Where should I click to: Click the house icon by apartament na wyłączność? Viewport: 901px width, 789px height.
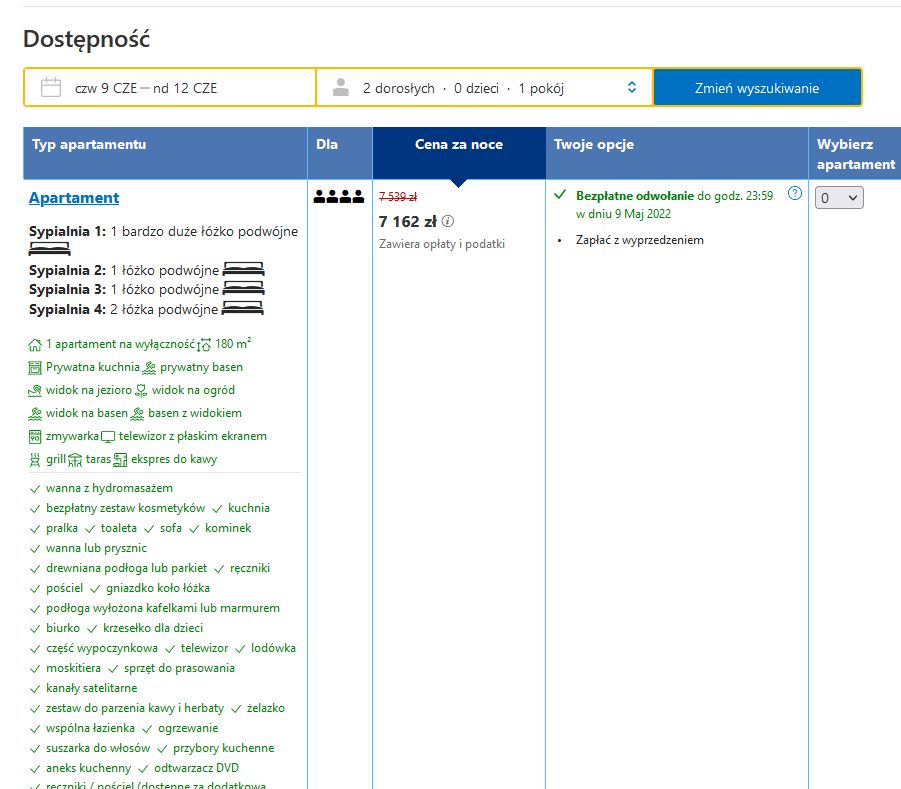tap(35, 345)
